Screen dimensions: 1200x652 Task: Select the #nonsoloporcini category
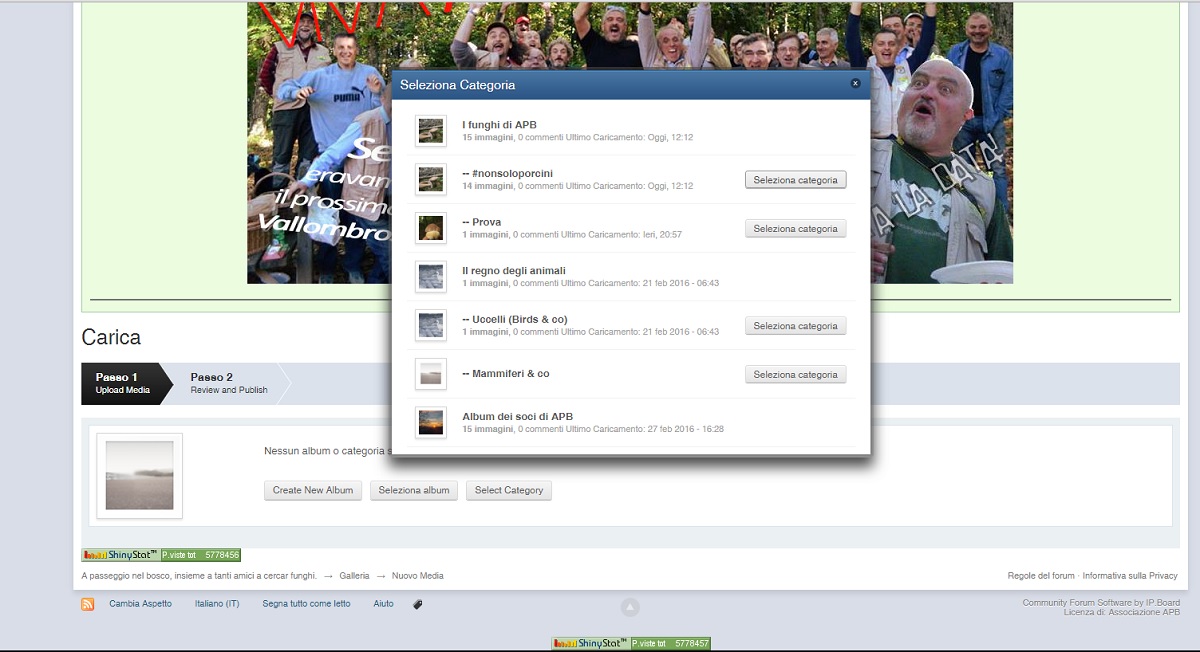(x=795, y=180)
